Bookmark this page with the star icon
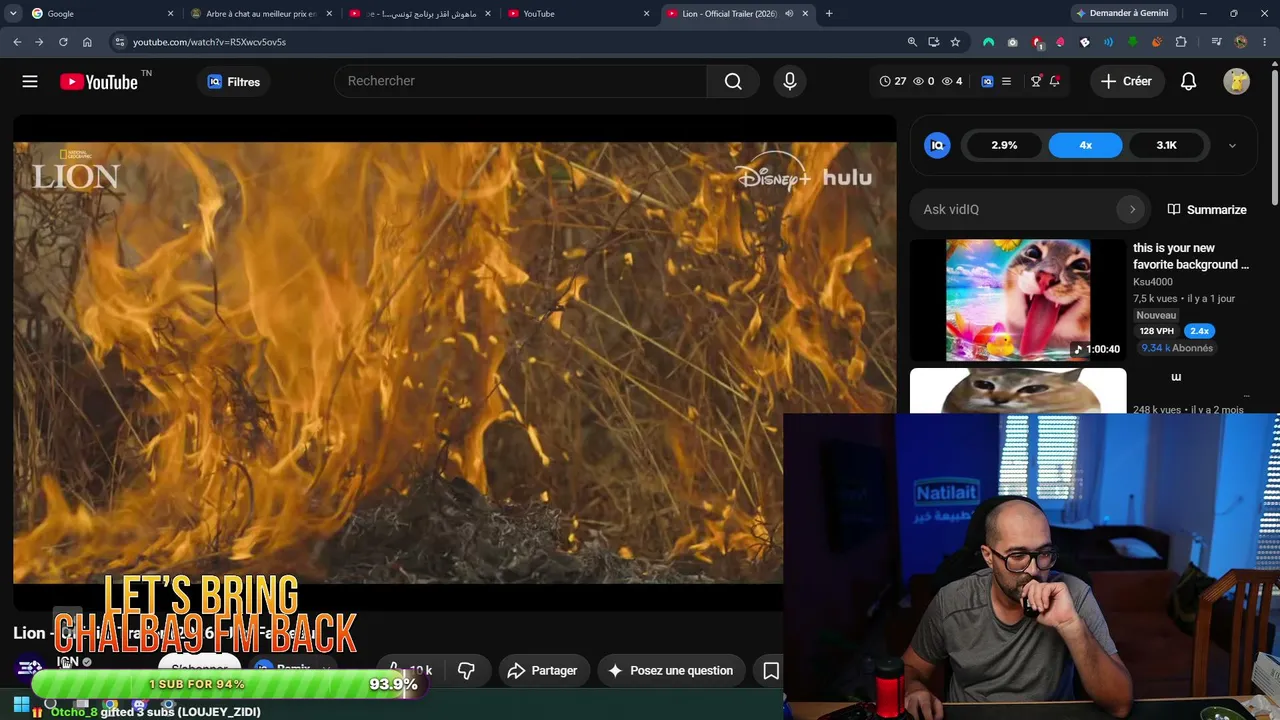This screenshot has height=720, width=1280. click(x=955, y=42)
